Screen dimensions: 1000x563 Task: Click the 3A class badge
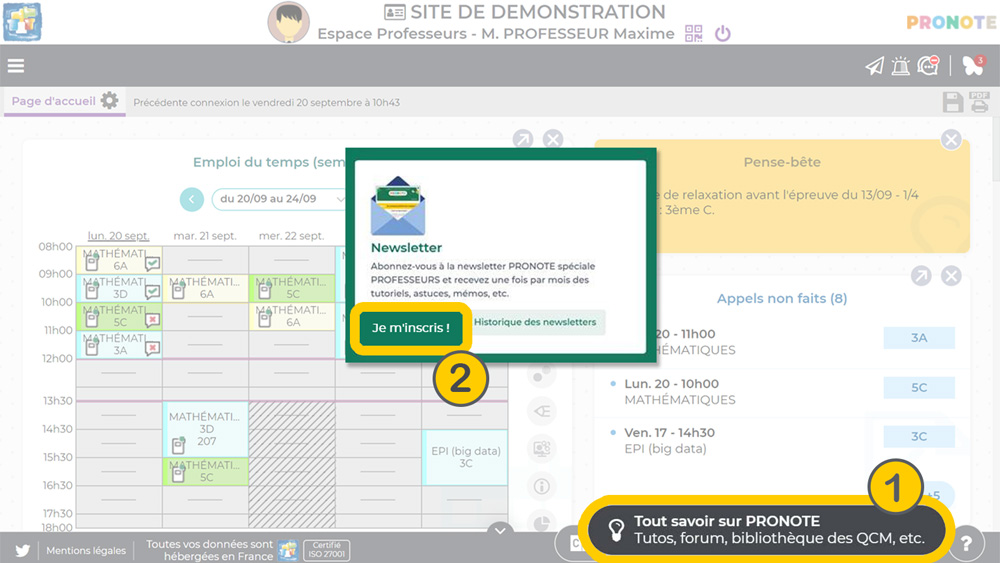point(919,338)
